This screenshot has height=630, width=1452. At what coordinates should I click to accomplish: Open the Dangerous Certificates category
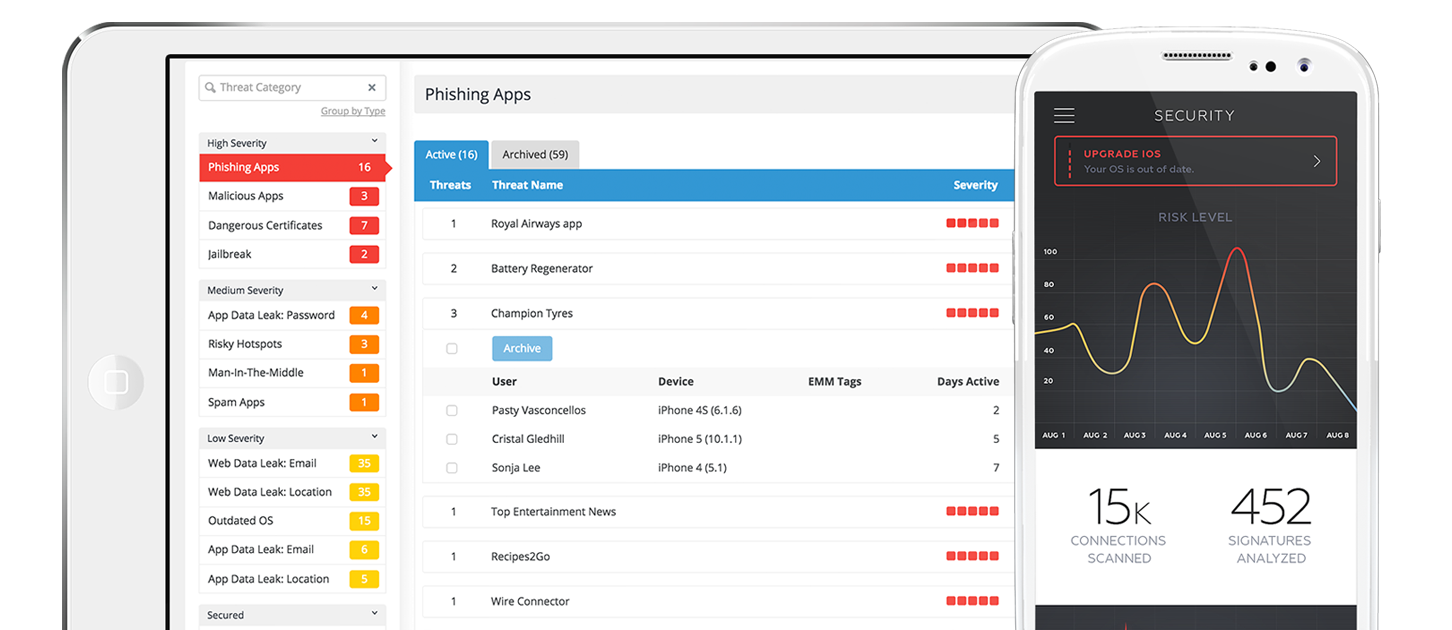[x=292, y=226]
